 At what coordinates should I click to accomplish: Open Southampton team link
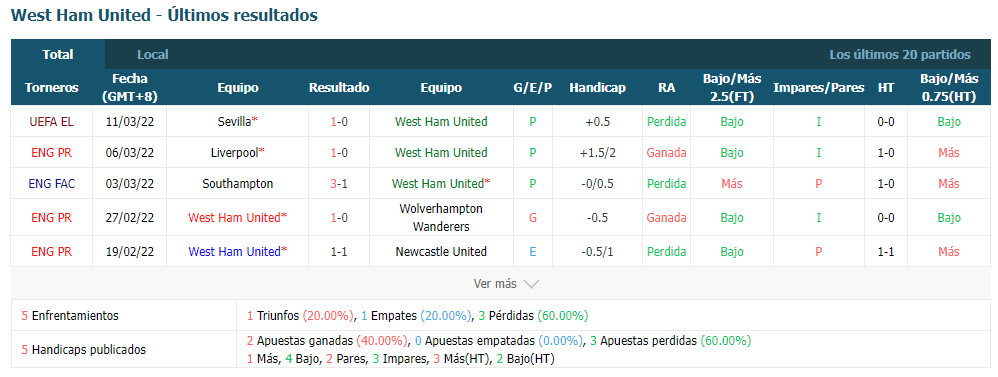(x=237, y=184)
